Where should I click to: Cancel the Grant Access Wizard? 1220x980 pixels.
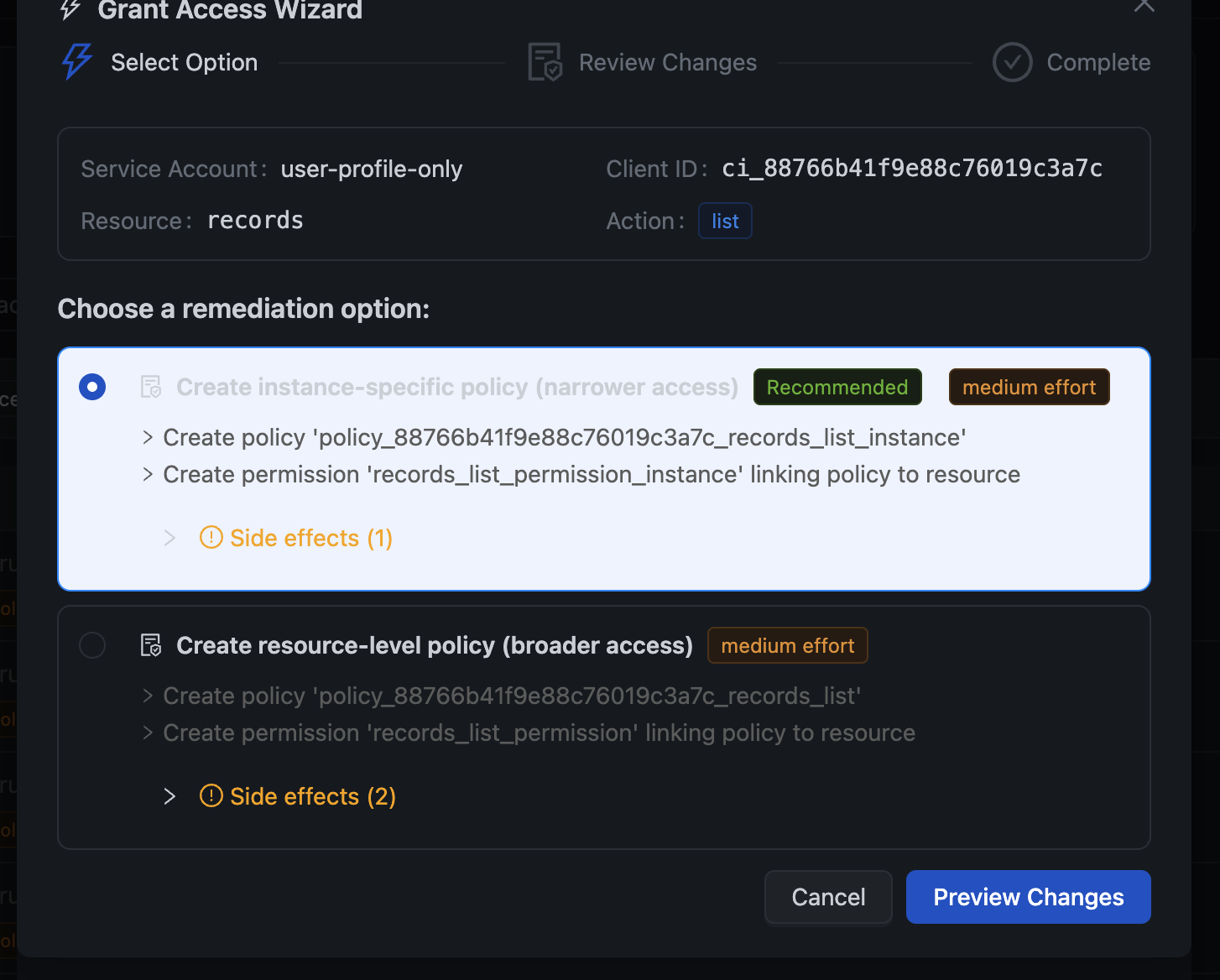tap(827, 897)
